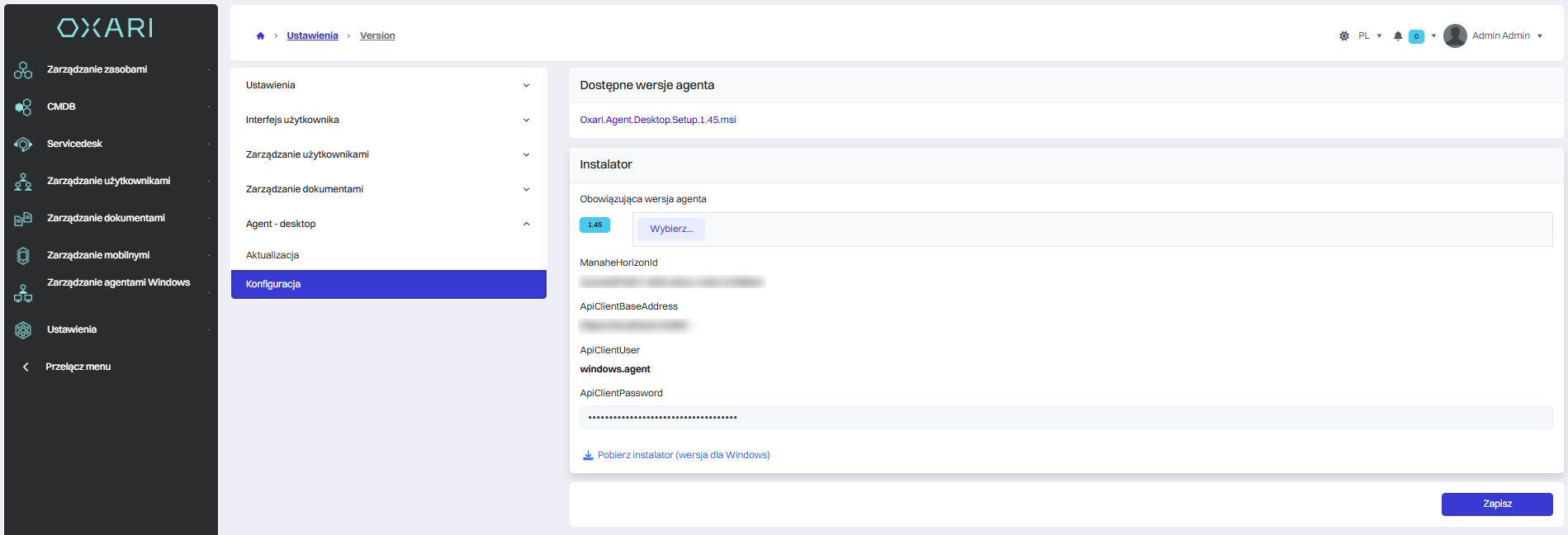The image size is (1568, 535).
Task: Collapse sidebar with Przełącz menu arrow
Action: click(26, 367)
